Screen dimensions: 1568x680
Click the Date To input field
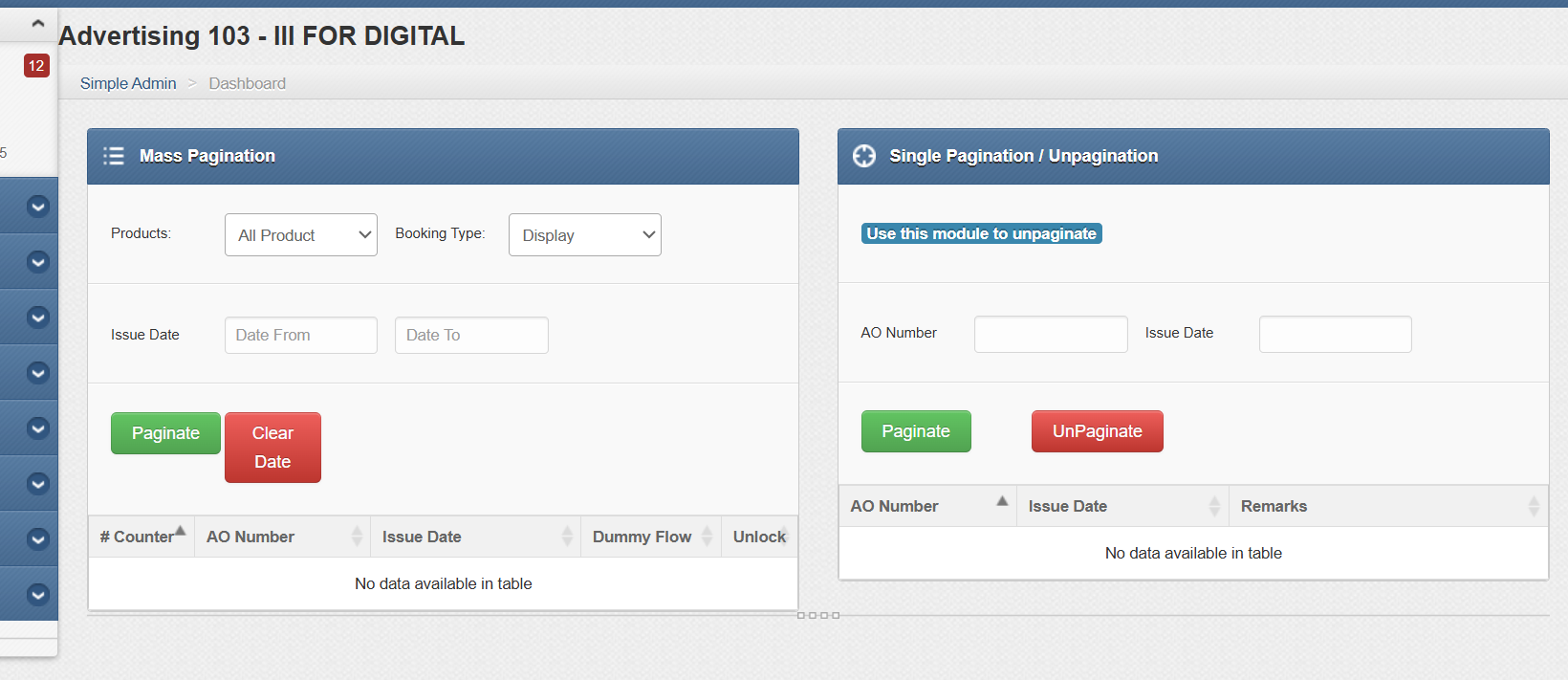coord(470,335)
